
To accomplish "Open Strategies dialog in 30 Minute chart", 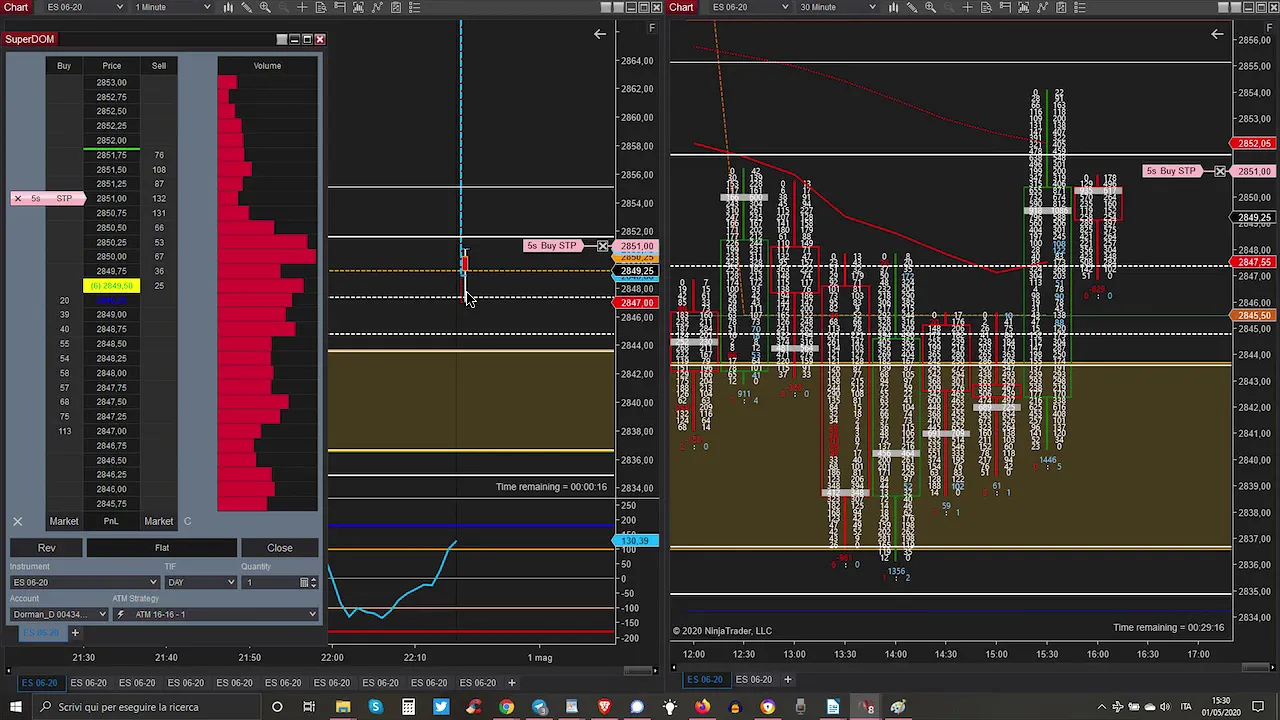I will click(1061, 7).
